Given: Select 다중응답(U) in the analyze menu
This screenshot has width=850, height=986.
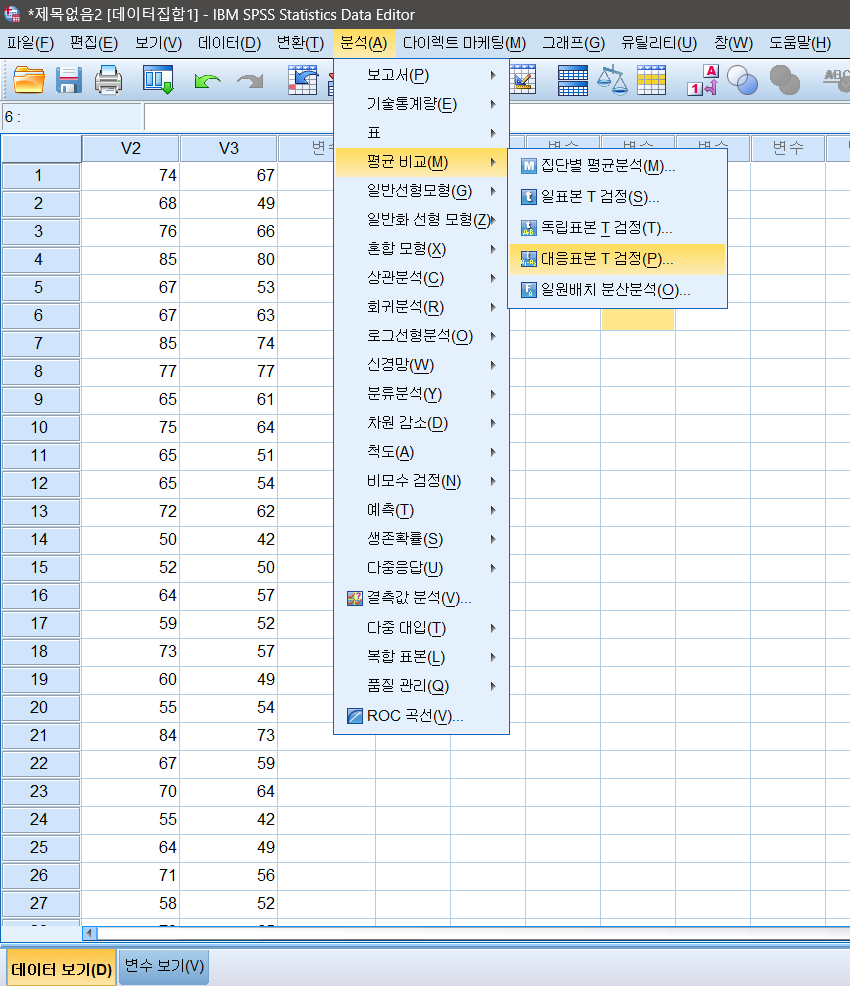Looking at the screenshot, I should coord(422,568).
